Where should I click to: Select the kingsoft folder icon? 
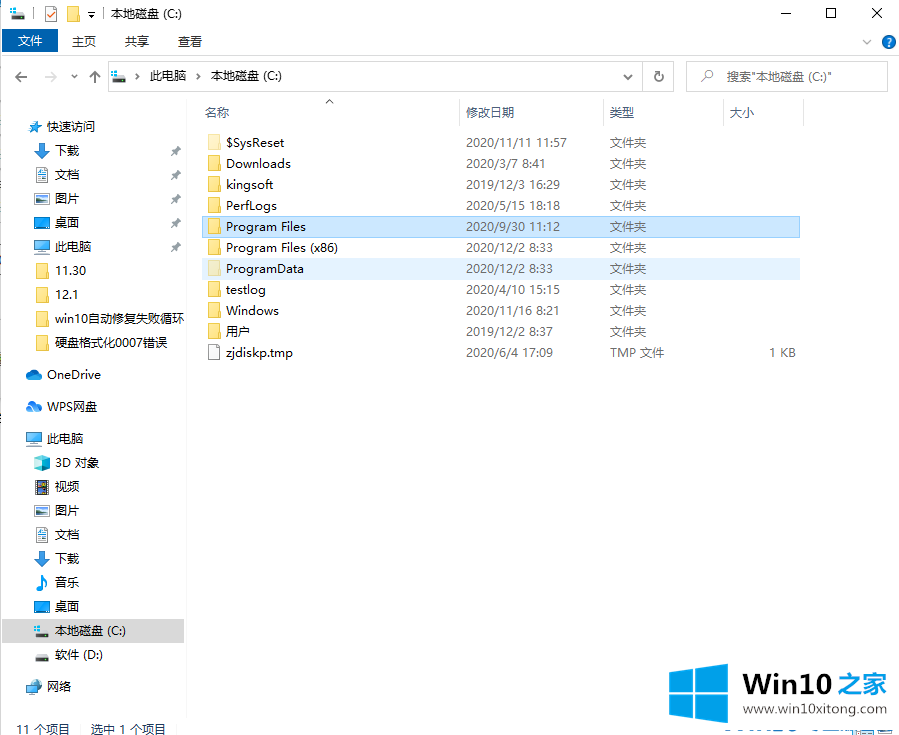pyautogui.click(x=214, y=185)
